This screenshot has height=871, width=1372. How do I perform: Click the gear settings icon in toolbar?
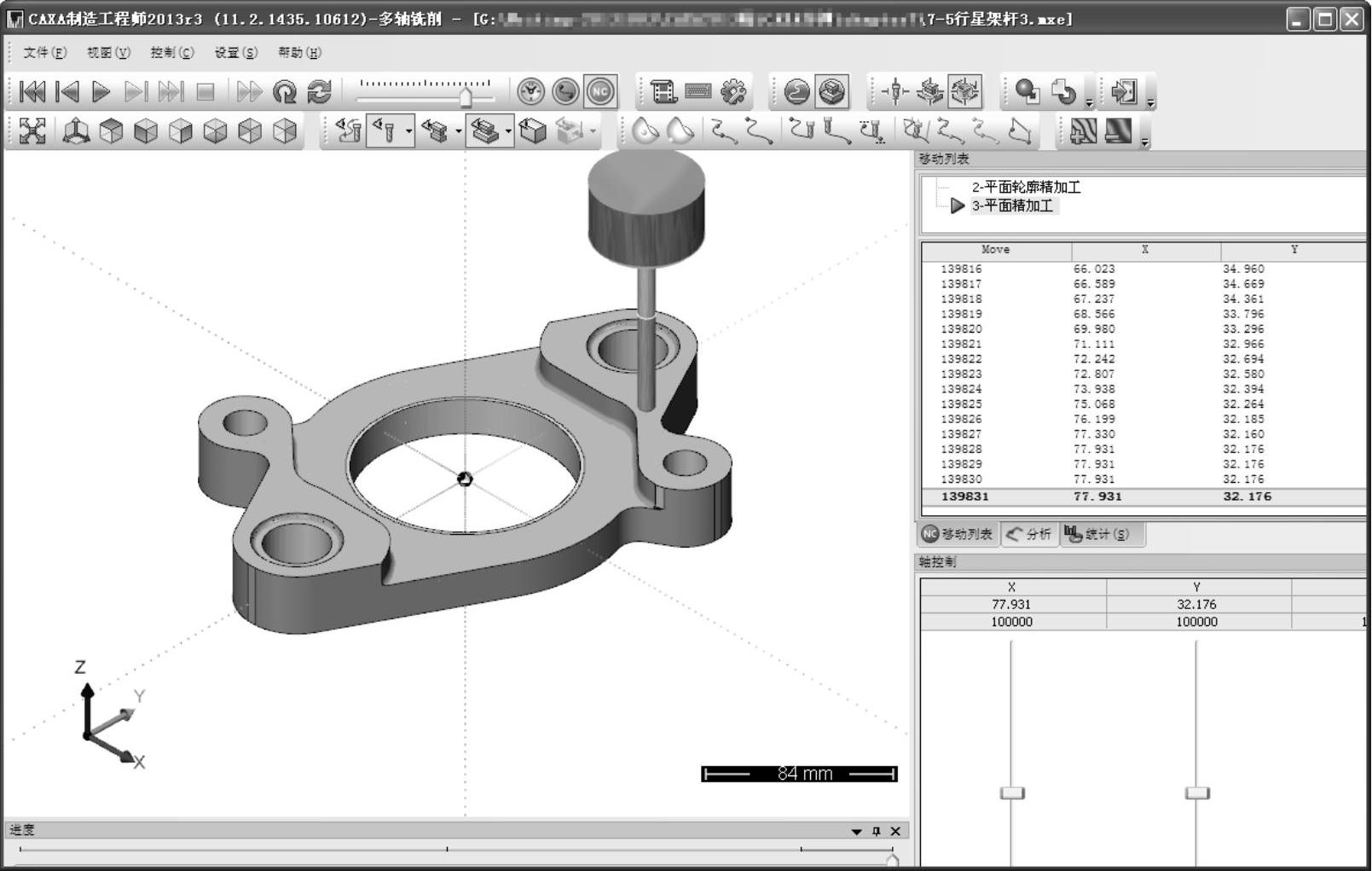point(733,92)
